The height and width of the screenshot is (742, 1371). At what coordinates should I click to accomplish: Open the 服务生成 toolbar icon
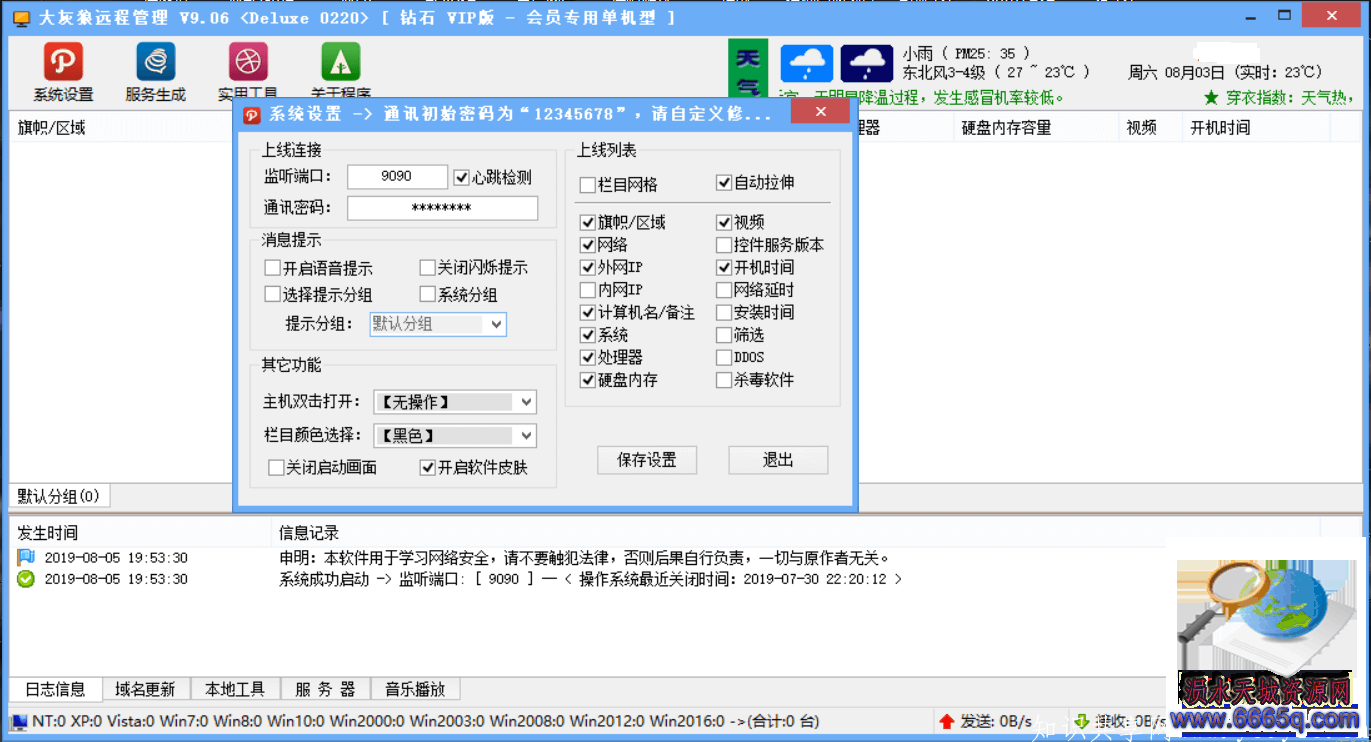[x=155, y=62]
